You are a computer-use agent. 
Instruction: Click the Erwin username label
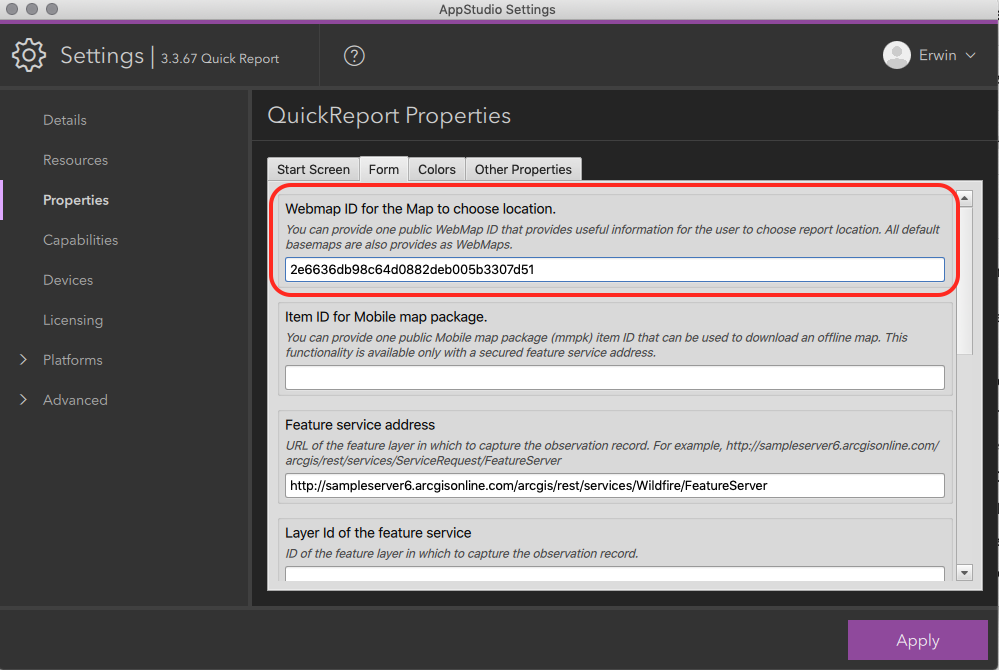937,55
